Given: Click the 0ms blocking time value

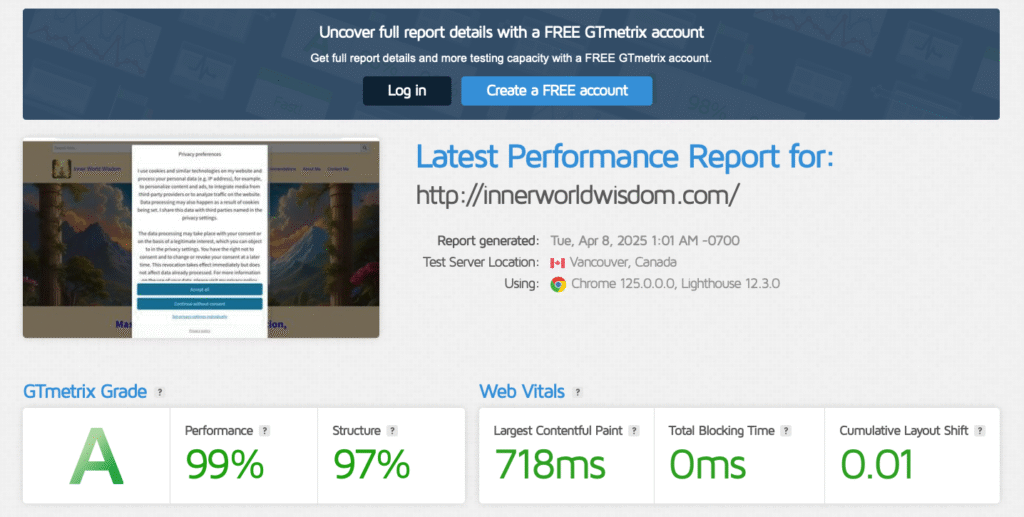Looking at the screenshot, I should tap(707, 464).
